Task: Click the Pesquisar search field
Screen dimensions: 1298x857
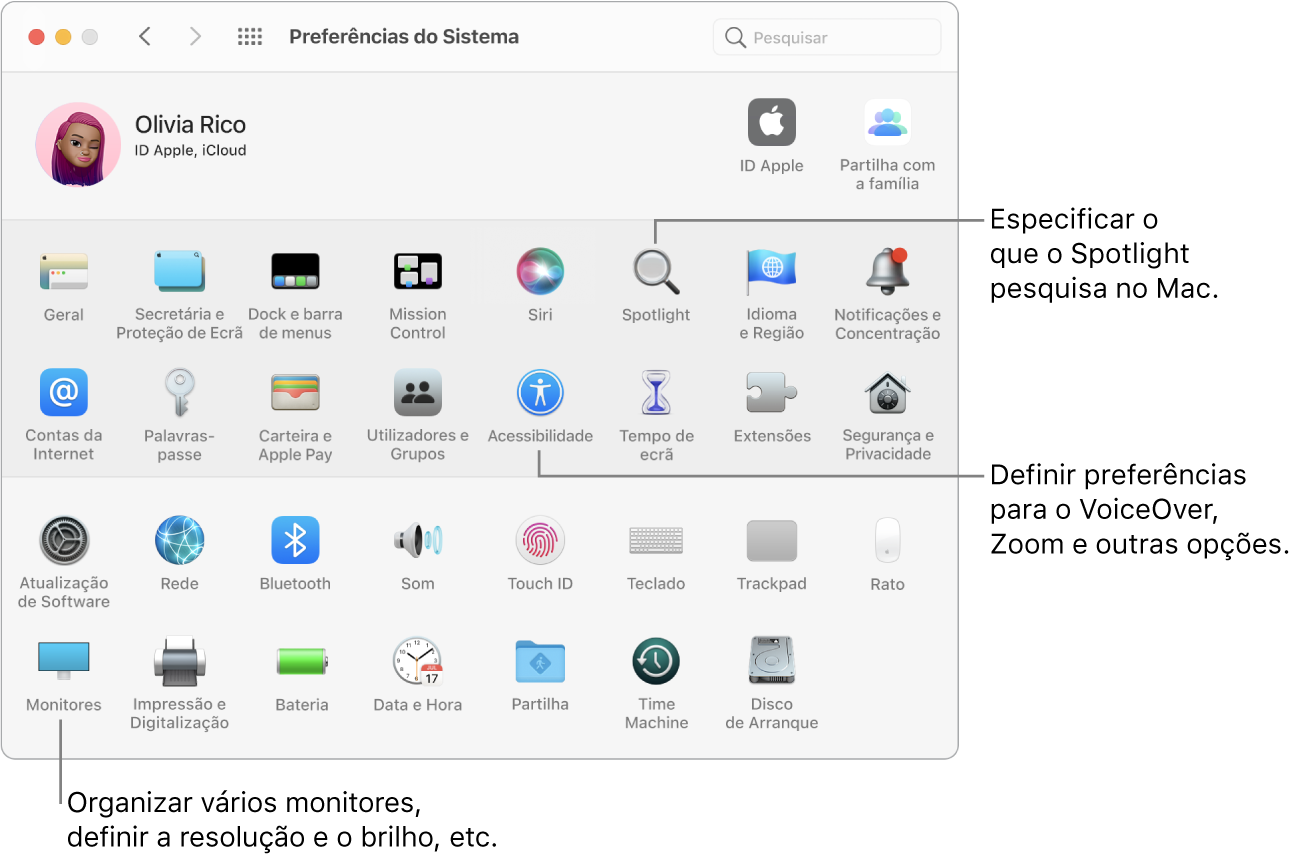Action: pos(827,37)
